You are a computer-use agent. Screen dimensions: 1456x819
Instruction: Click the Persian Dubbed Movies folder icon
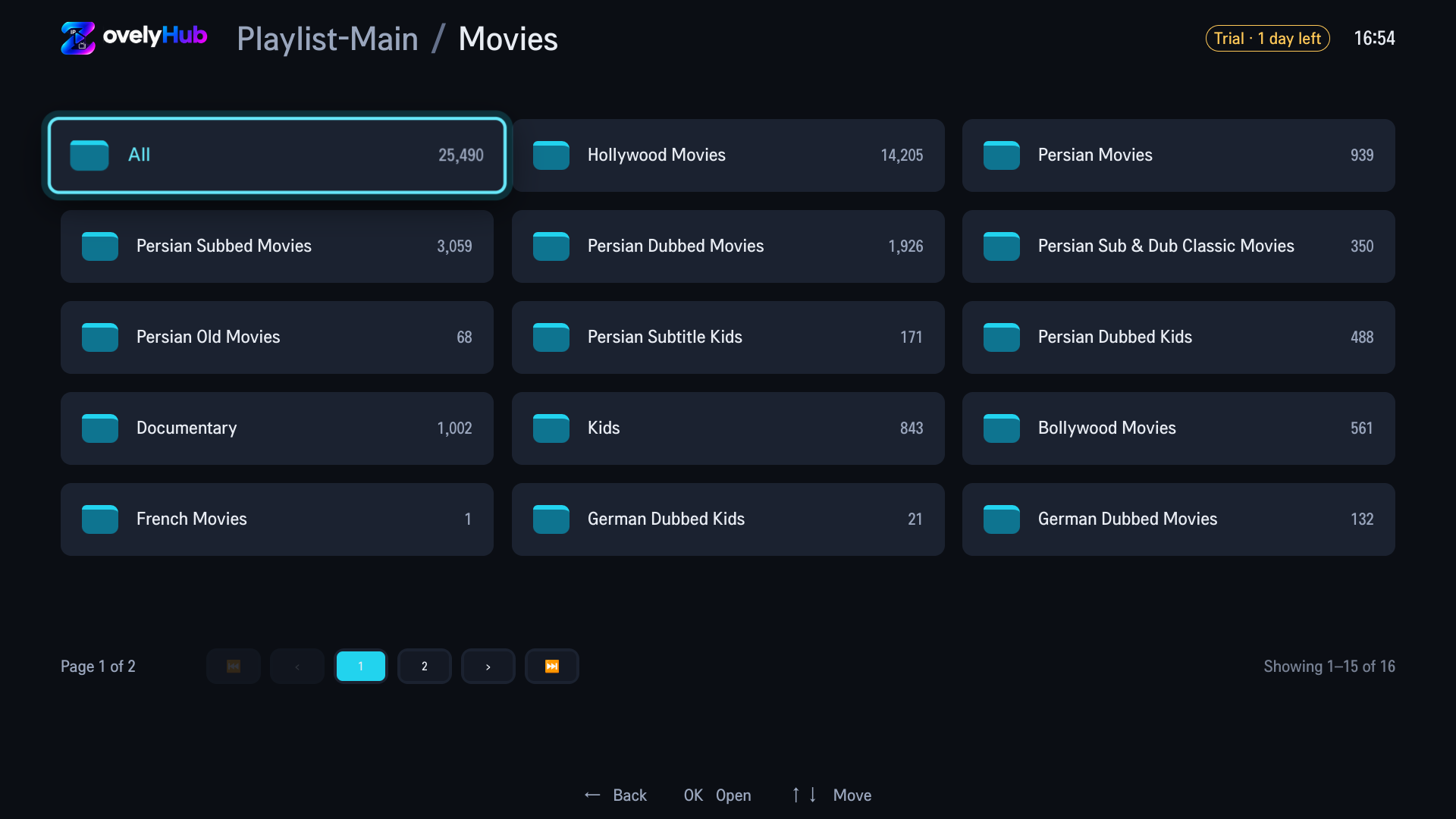pyautogui.click(x=551, y=246)
